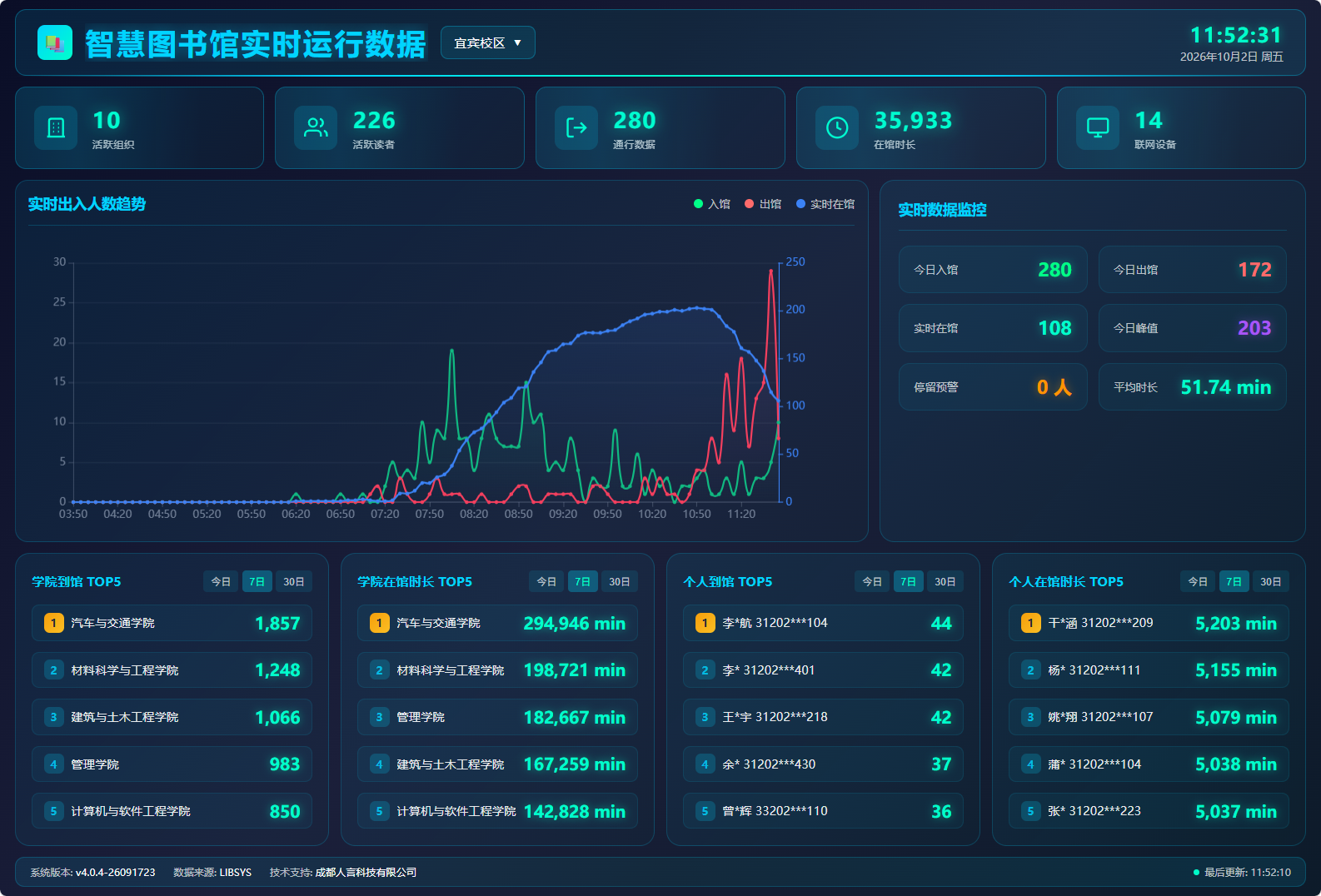Click 汽车与交通学院 row with 1,857 visits

click(172, 623)
